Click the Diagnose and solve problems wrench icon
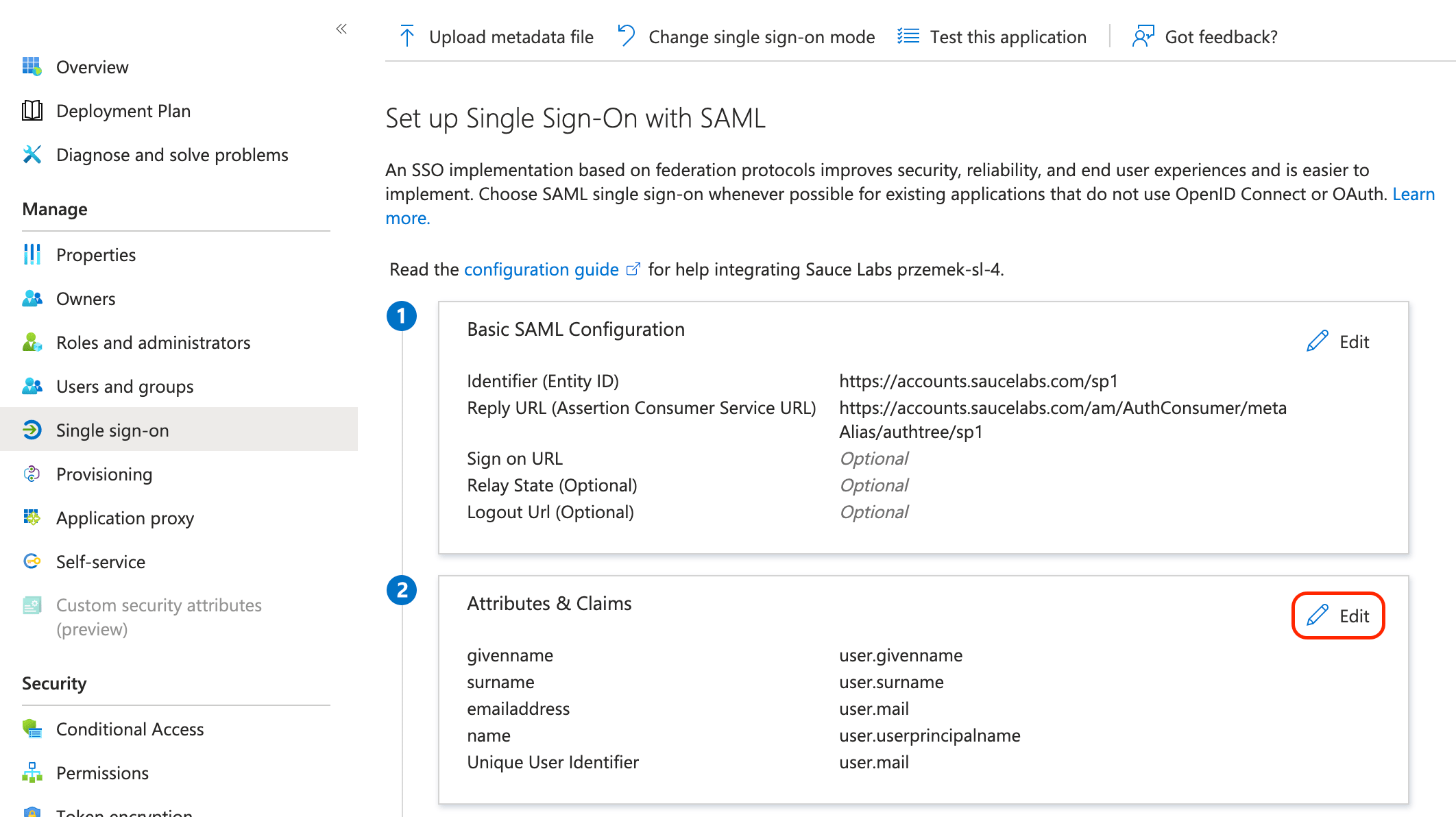The image size is (1456, 817). click(x=32, y=155)
